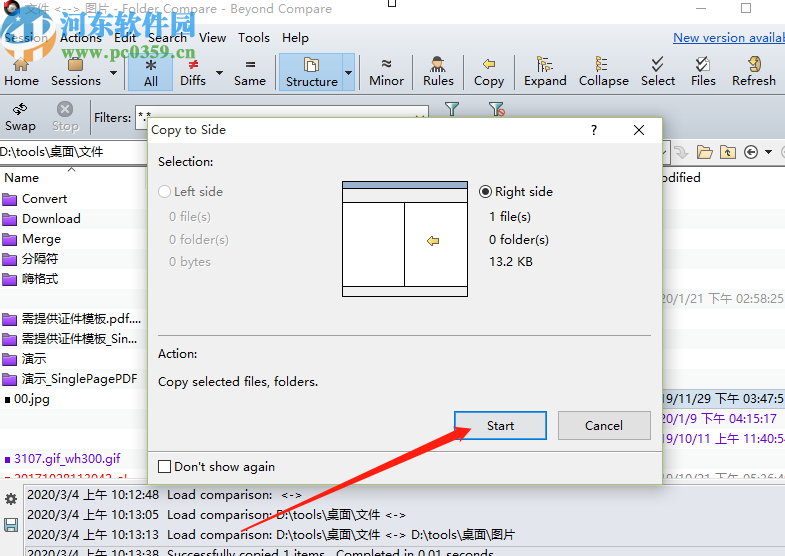Open the View menu
The image size is (785, 556).
coord(212,38)
